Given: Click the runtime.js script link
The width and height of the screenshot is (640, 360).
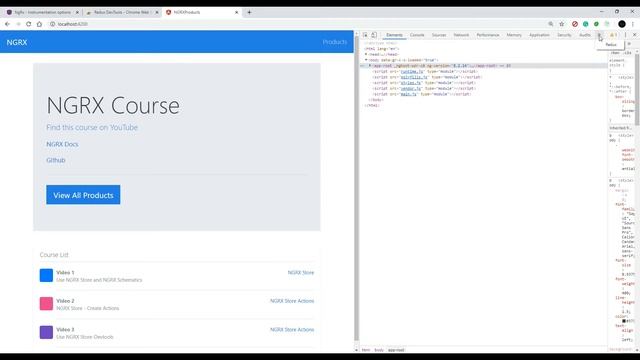Looking at the screenshot, I should point(412,71).
